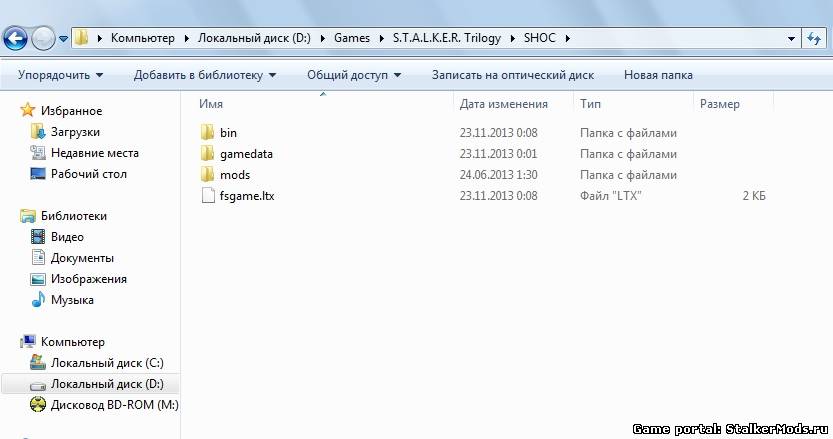
Task: Click the Рабочий стол monitor icon
Action: coord(38,173)
